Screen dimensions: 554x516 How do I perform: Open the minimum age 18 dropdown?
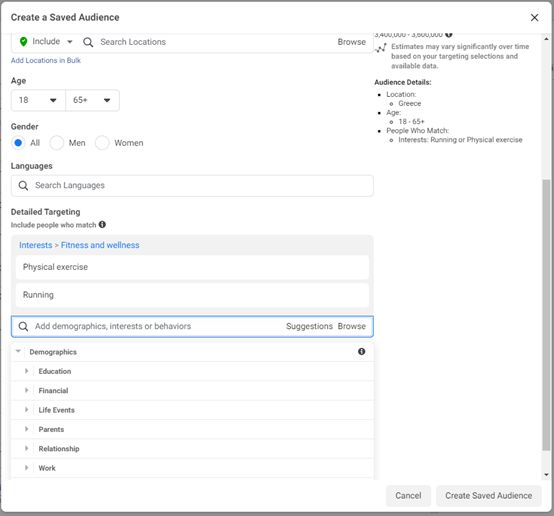point(38,100)
